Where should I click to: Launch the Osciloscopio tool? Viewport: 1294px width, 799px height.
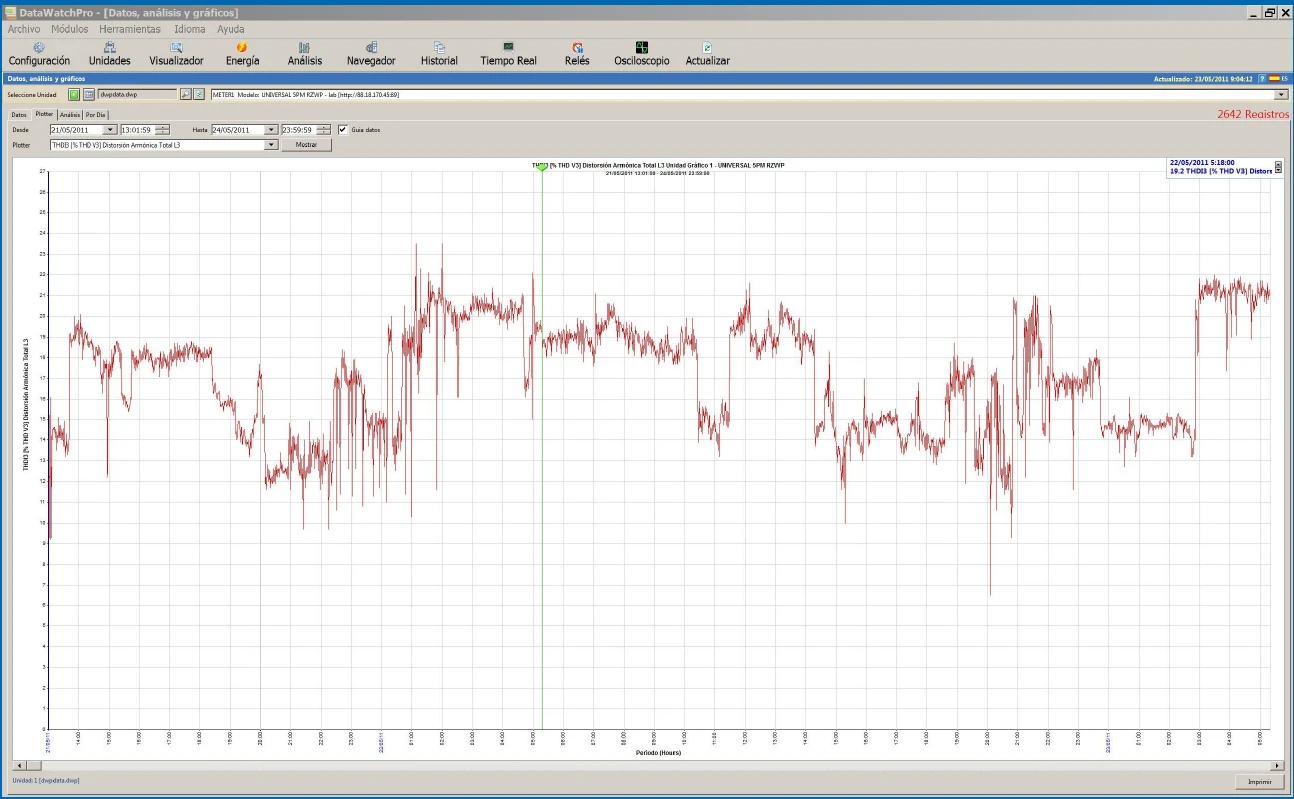tap(641, 53)
